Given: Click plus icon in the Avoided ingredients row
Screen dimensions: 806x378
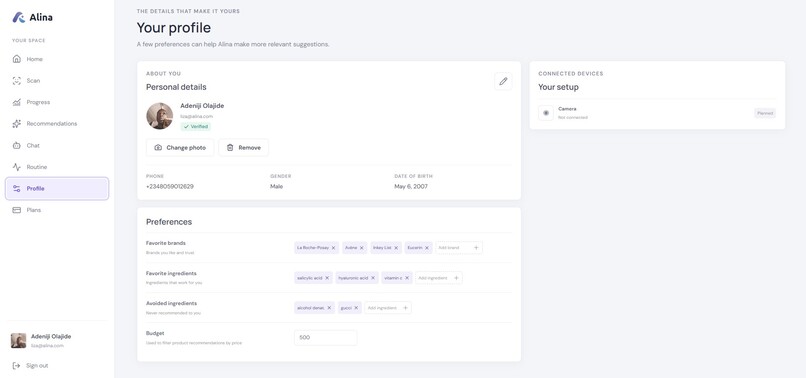Looking at the screenshot, I should point(405,308).
